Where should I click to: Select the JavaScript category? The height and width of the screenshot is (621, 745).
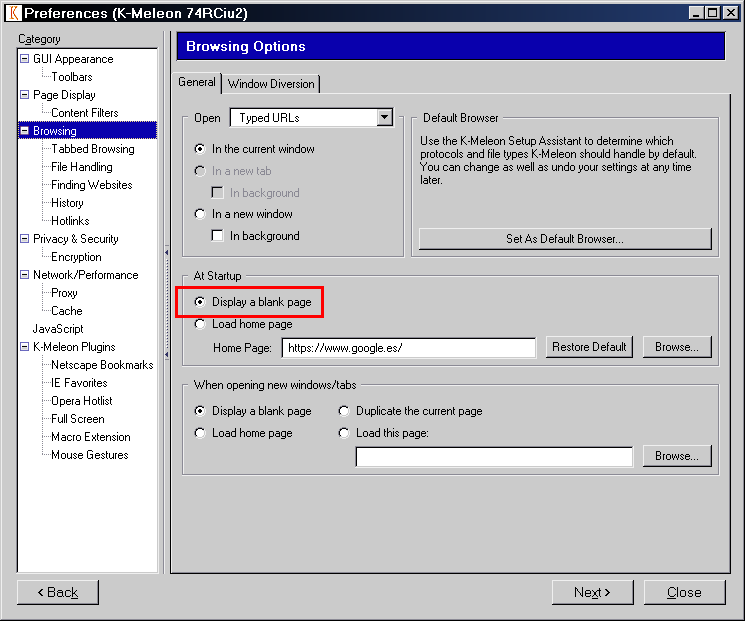tap(57, 329)
